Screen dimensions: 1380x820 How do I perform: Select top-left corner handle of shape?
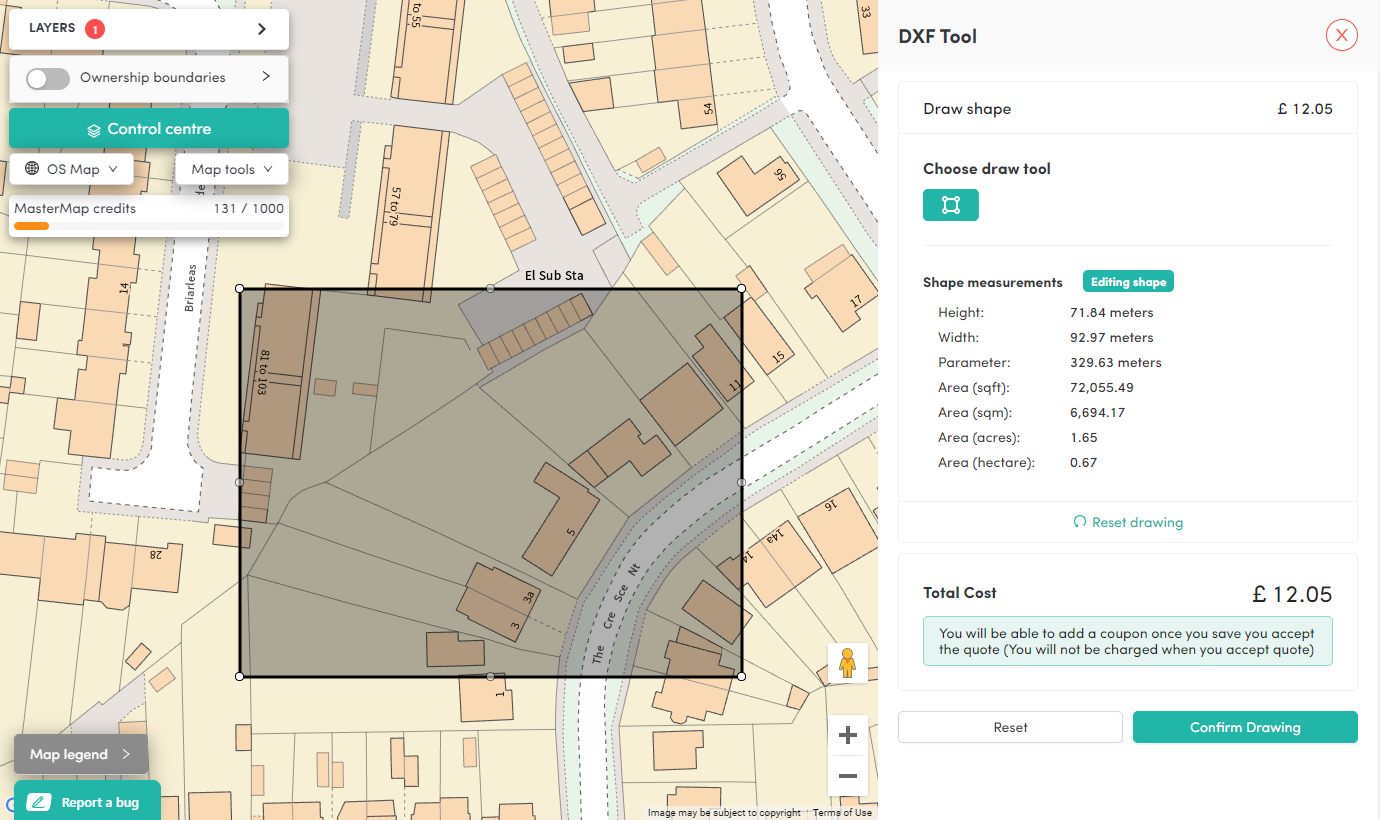coord(240,289)
